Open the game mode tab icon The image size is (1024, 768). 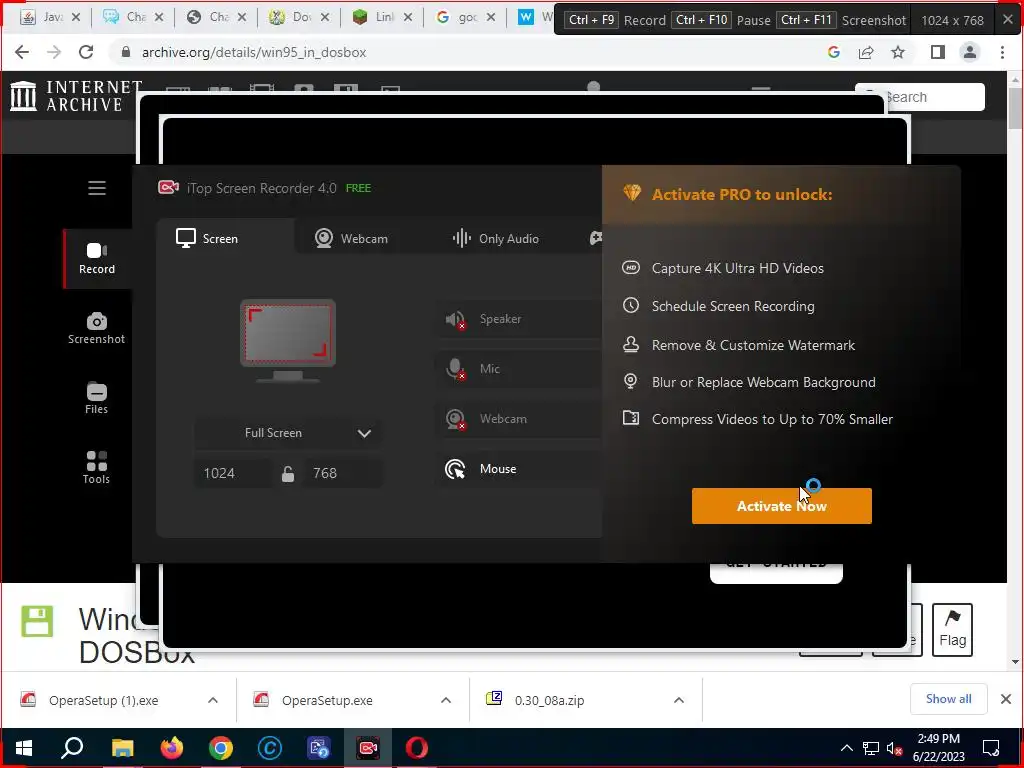pos(596,238)
